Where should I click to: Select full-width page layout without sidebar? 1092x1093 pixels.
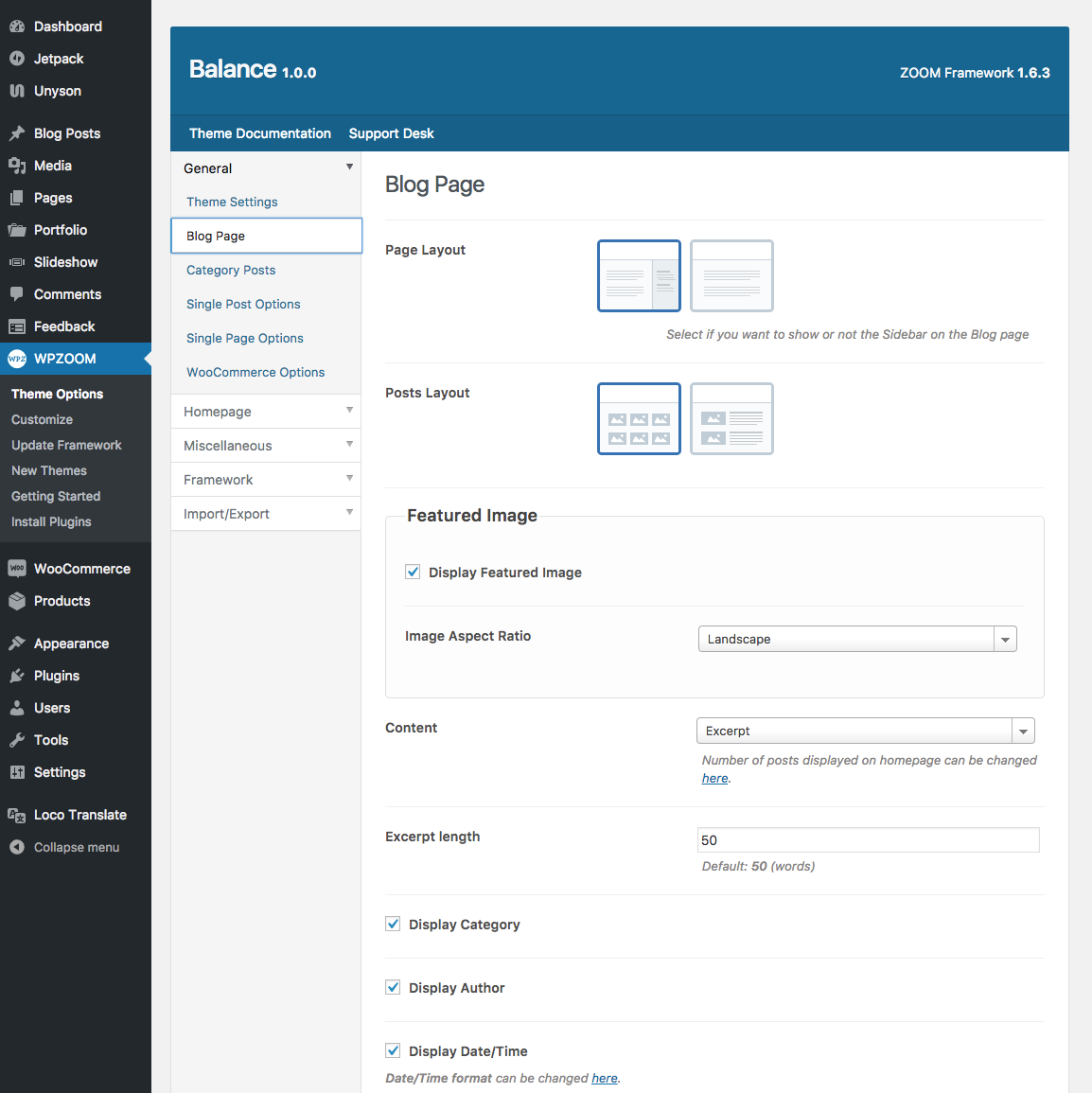[x=731, y=276]
